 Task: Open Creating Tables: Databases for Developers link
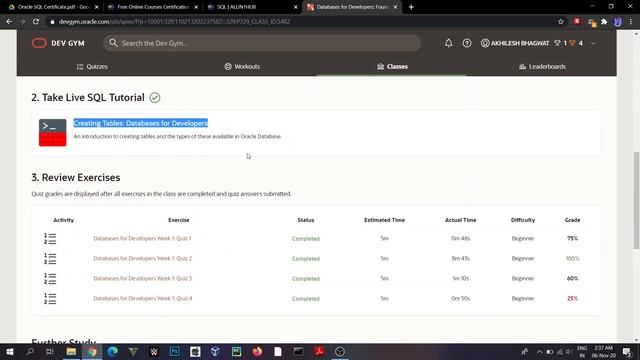(x=140, y=123)
